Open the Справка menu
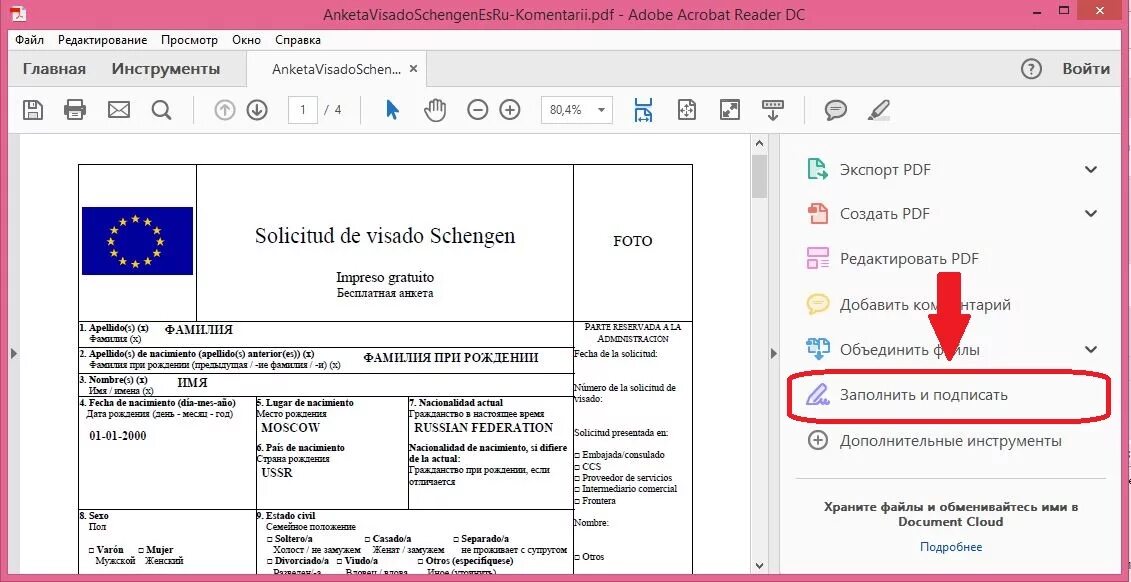The width and height of the screenshot is (1131, 582). pos(298,40)
